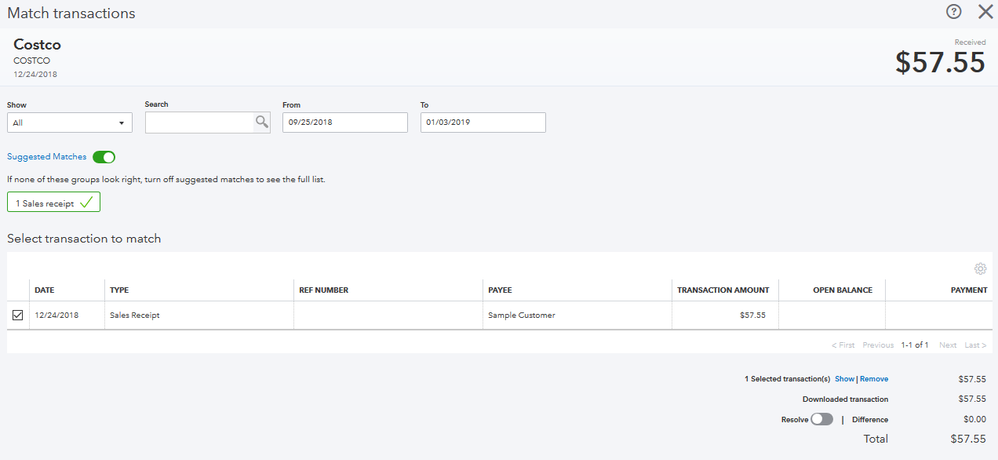Click the OPEN BALANCE column header
998x460 pixels.
point(843,290)
